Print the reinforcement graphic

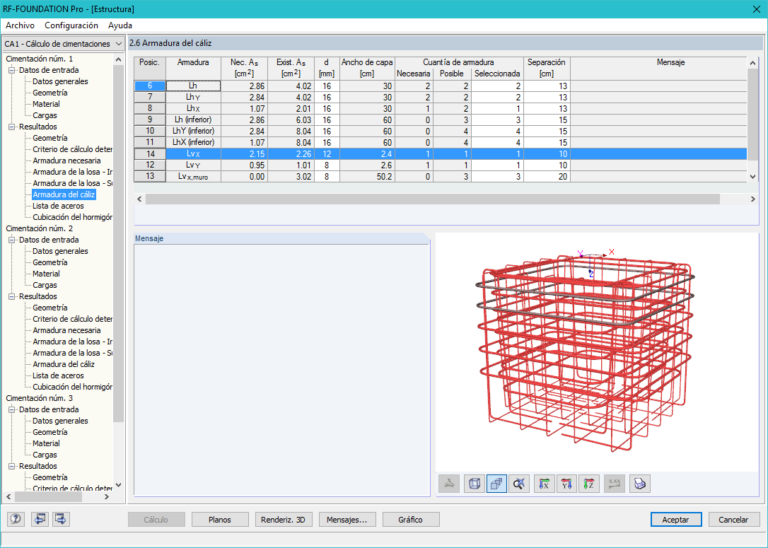click(x=640, y=484)
